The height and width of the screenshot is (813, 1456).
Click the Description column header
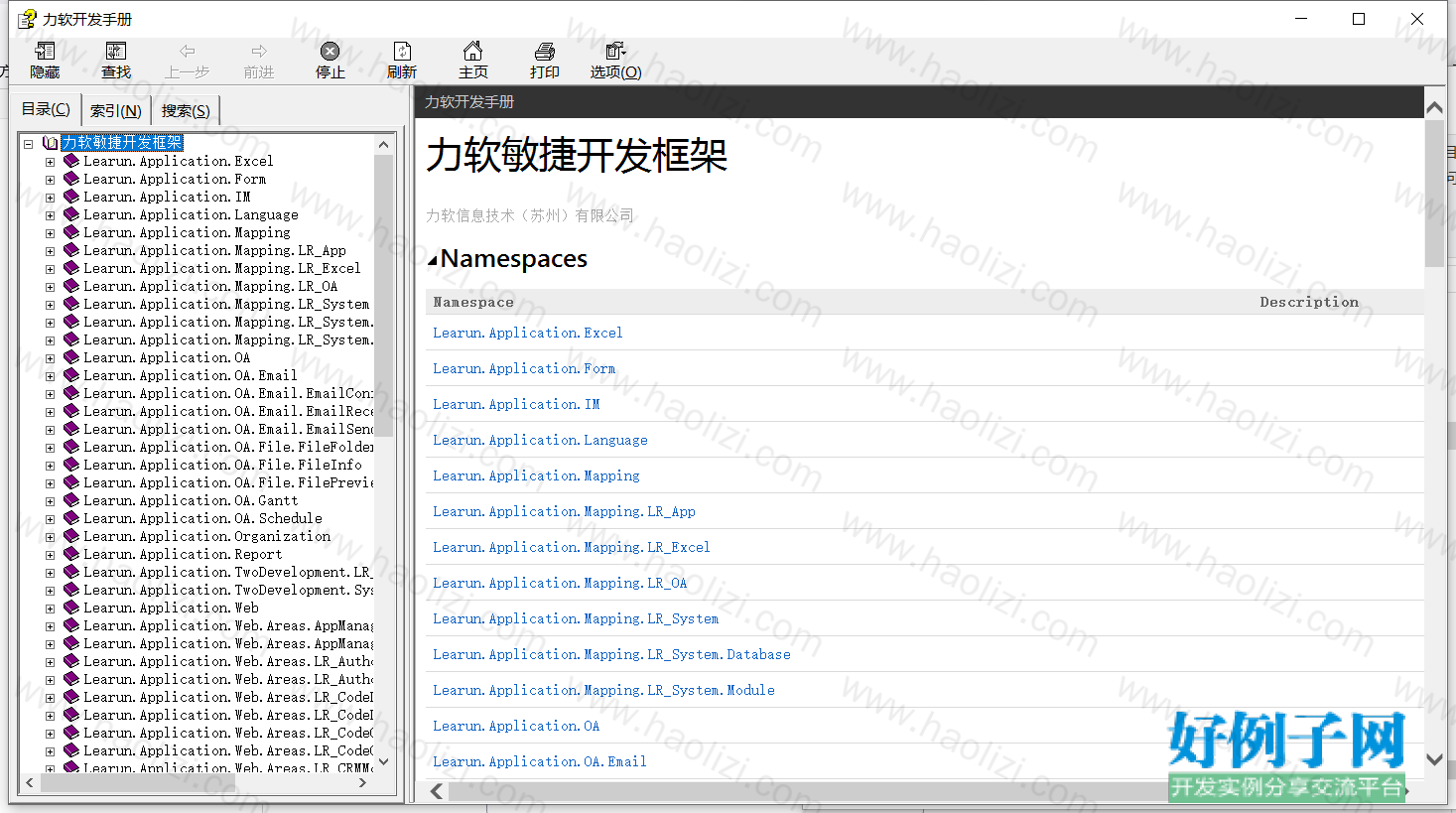[1309, 302]
